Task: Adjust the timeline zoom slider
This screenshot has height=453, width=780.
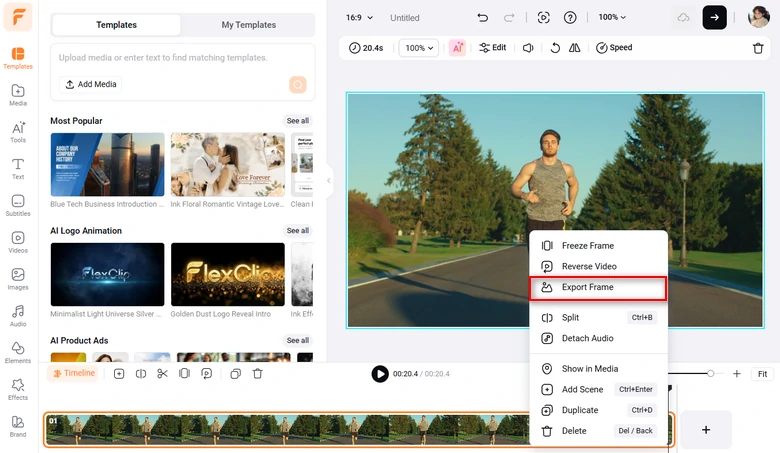Action: [x=710, y=374]
